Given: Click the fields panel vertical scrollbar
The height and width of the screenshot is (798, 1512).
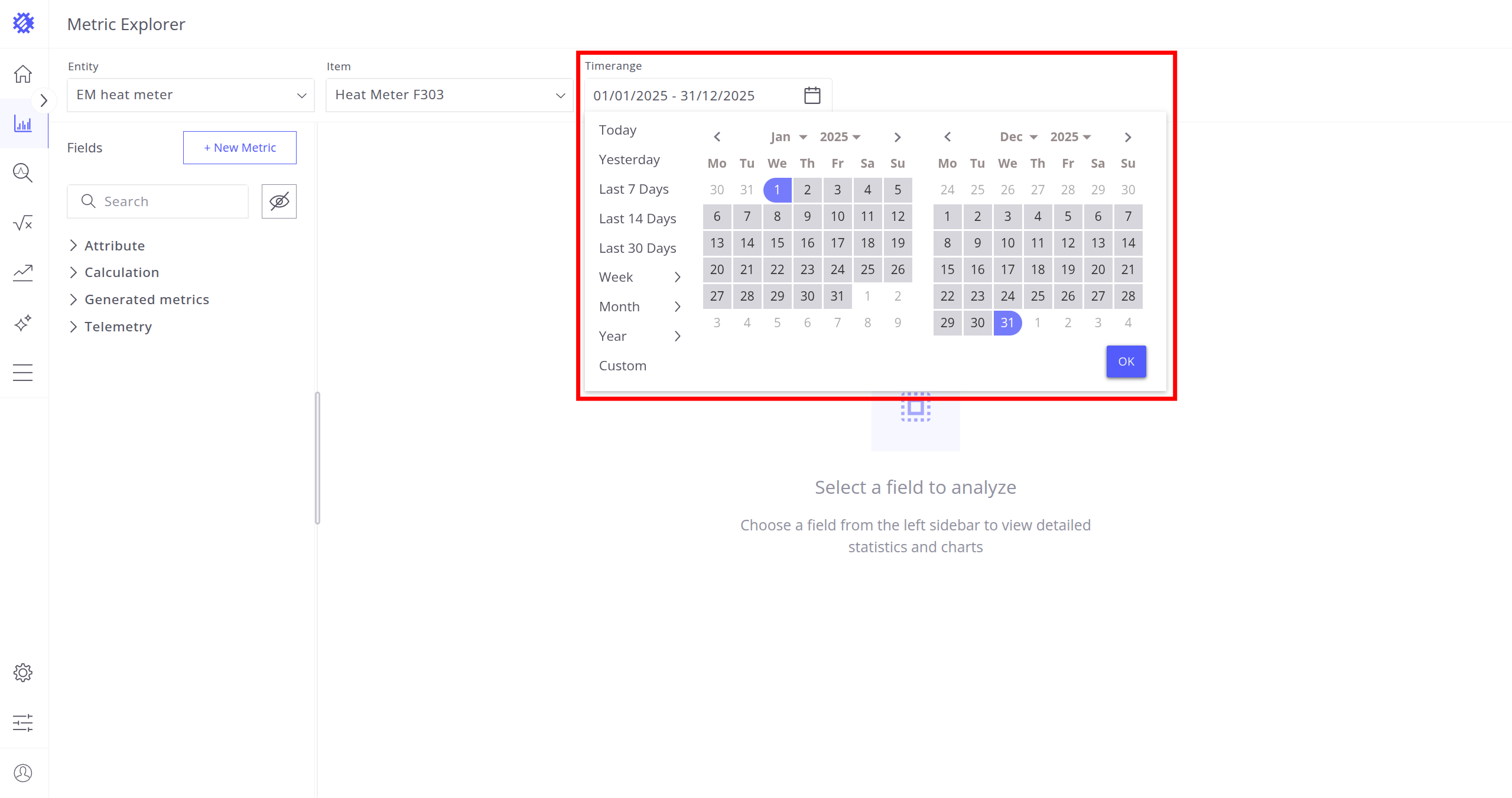Looking at the screenshot, I should [x=317, y=458].
